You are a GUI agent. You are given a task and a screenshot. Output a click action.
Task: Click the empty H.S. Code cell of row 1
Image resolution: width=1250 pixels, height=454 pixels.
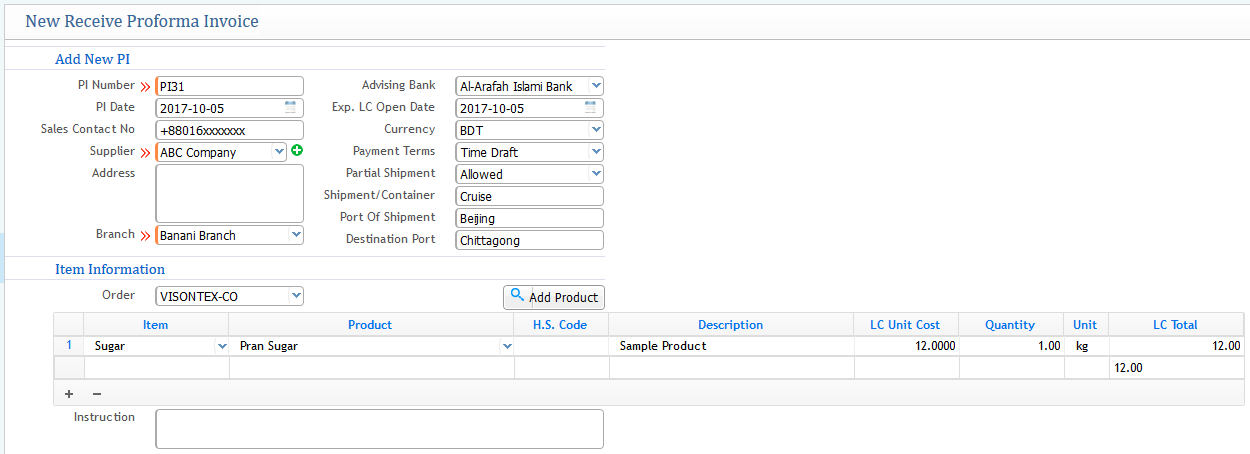(x=561, y=346)
